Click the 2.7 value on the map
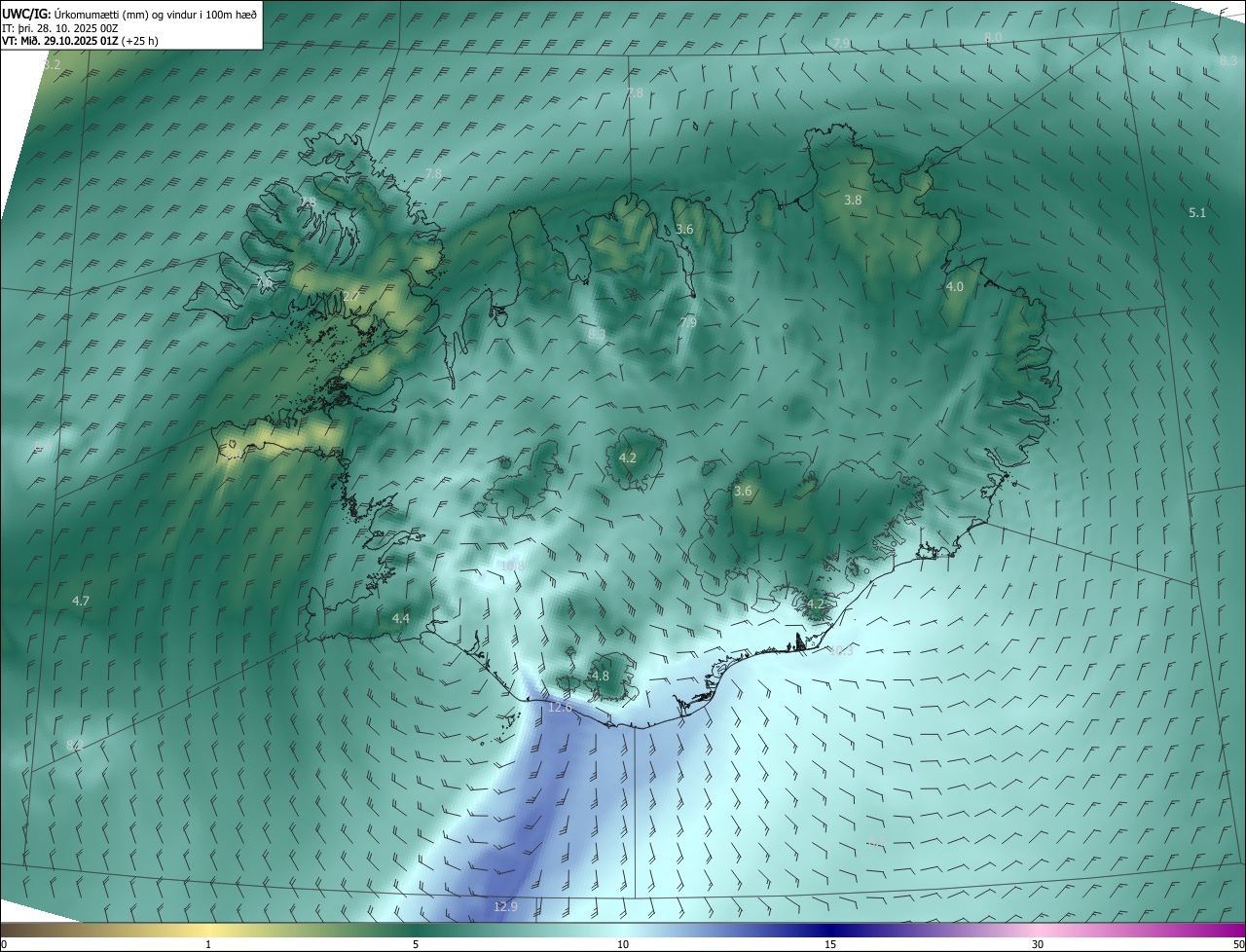This screenshot has width=1246, height=952. pyautogui.click(x=351, y=296)
